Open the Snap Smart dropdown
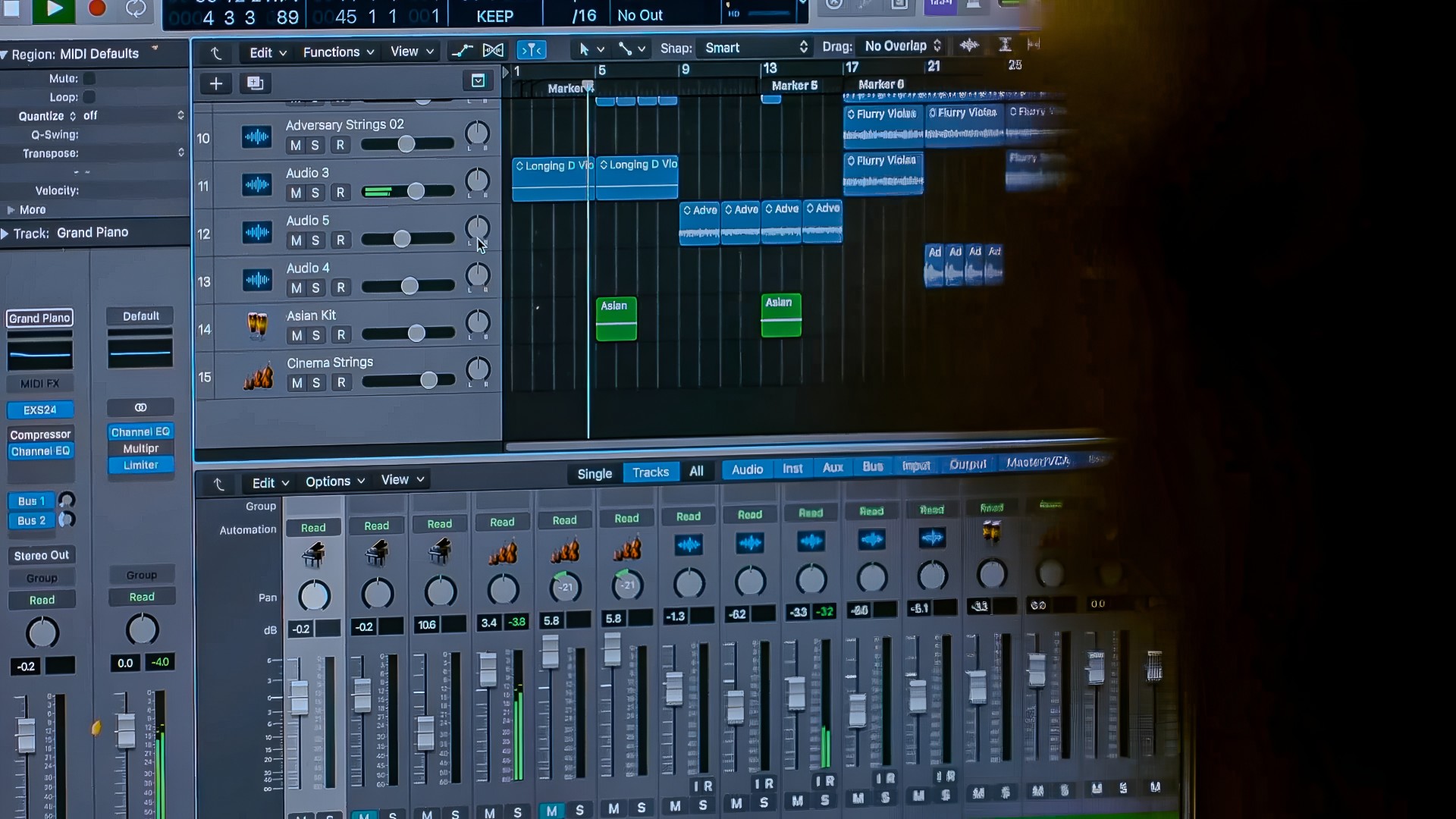 755,48
